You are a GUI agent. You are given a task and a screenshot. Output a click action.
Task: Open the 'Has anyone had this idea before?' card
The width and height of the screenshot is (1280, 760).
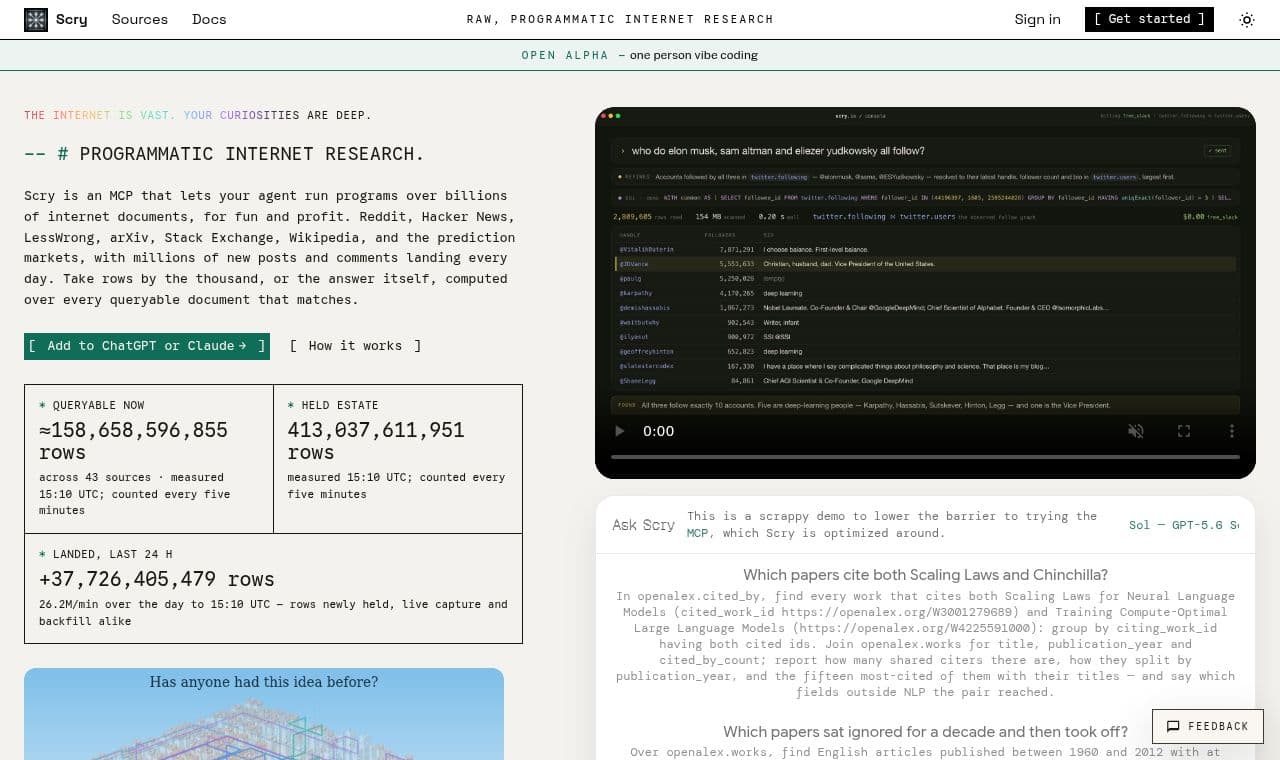point(264,714)
